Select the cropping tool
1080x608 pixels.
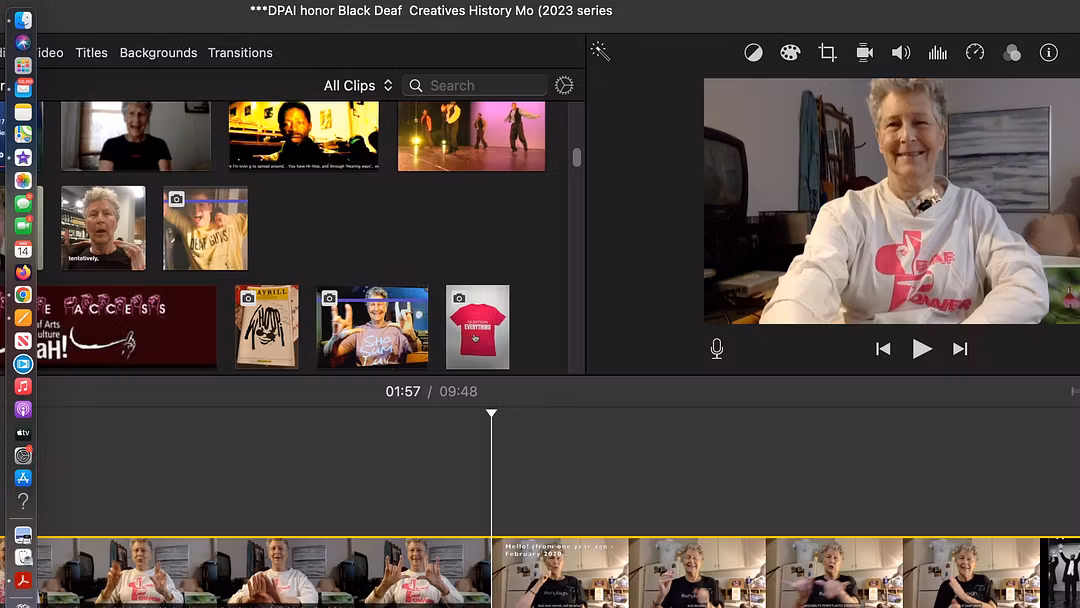827,53
